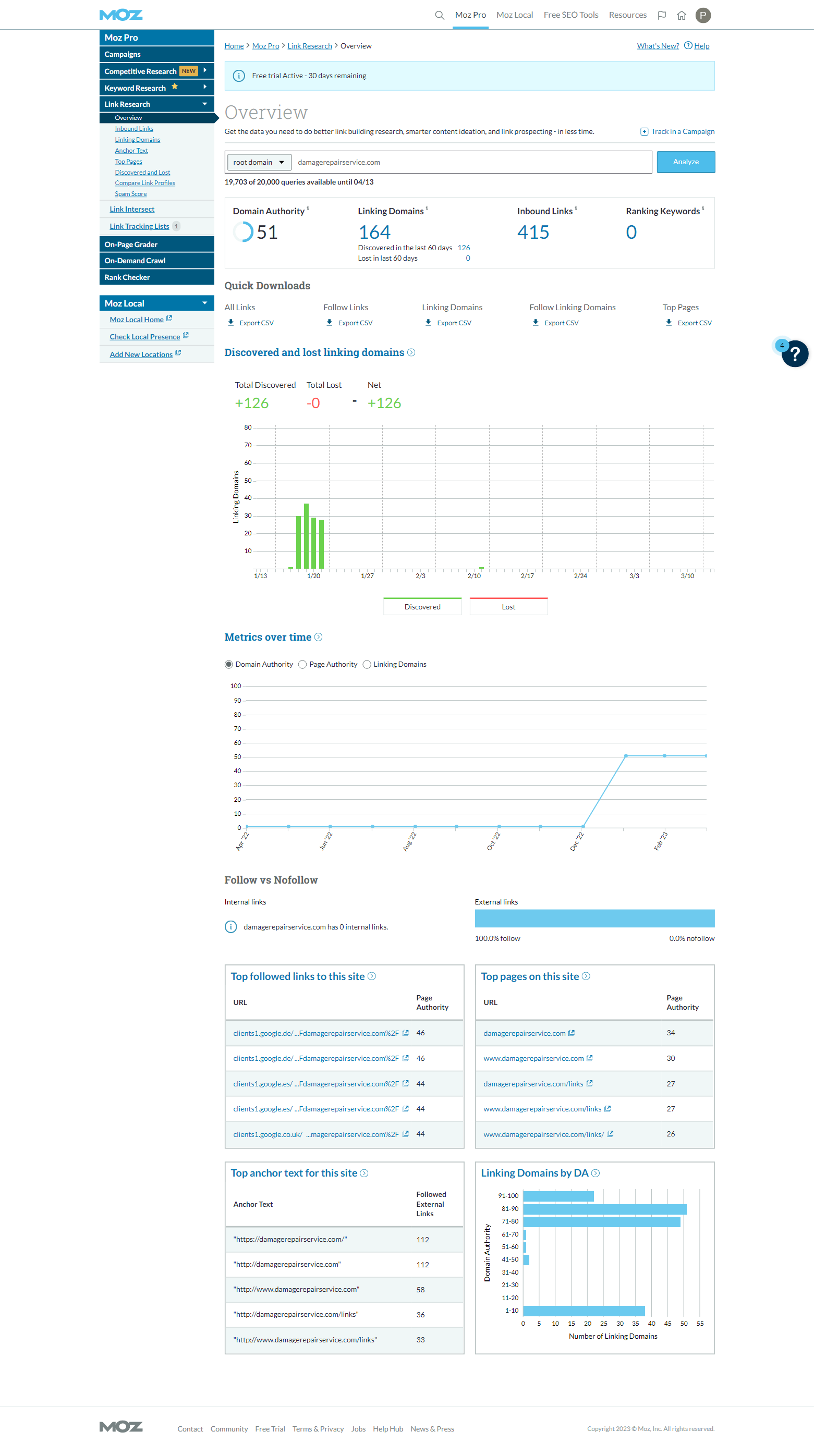Click arrow icon beside Top followed links
The height and width of the screenshot is (1456, 814).
[x=371, y=976]
